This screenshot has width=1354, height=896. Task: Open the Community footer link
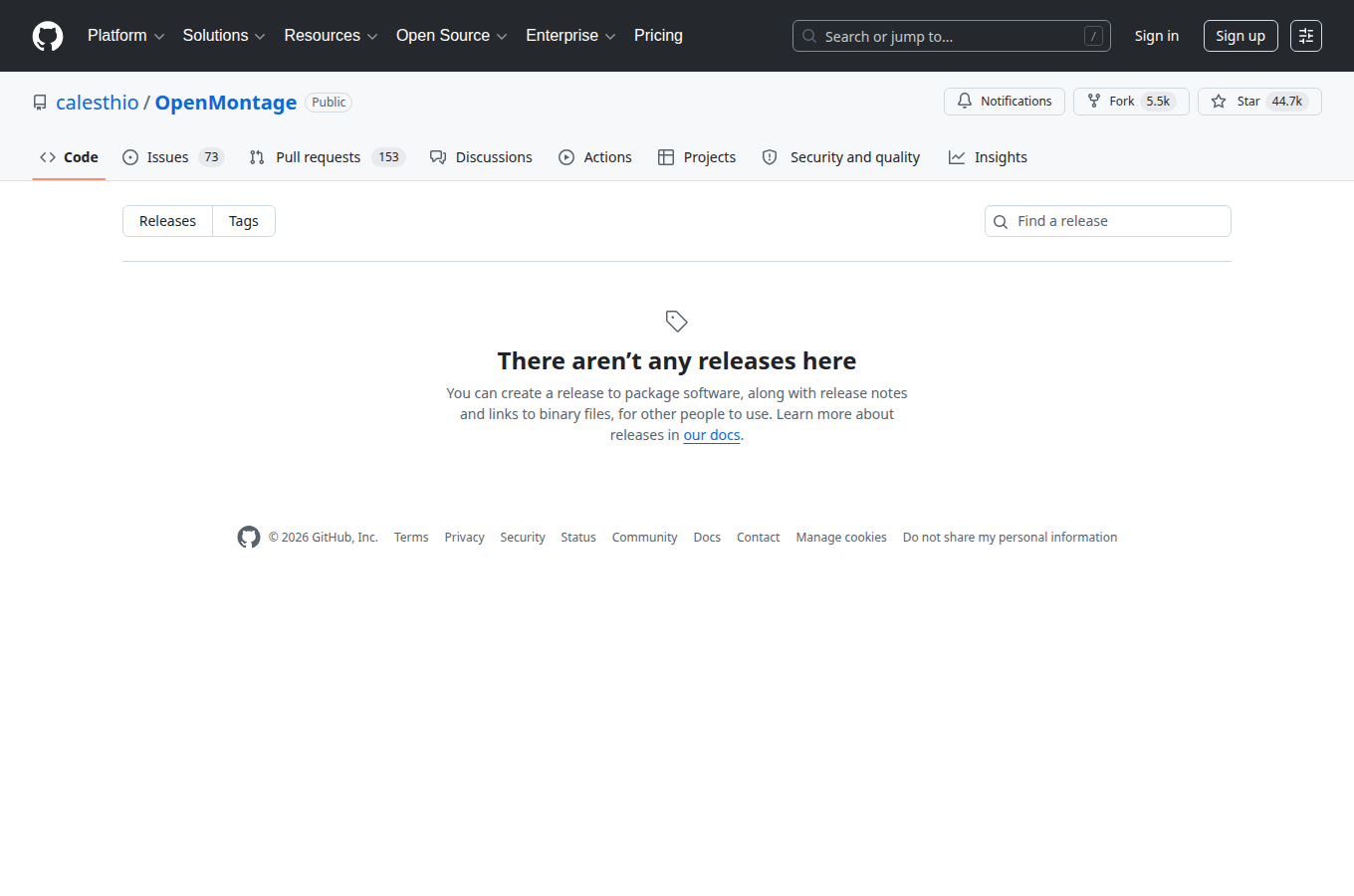[x=644, y=538]
